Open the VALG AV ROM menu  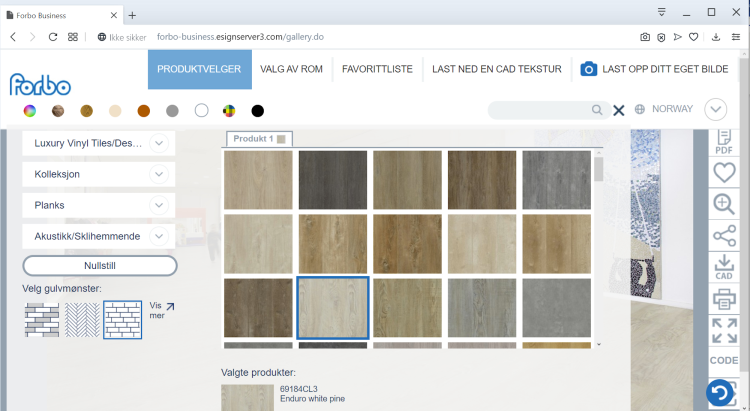pyautogui.click(x=290, y=69)
